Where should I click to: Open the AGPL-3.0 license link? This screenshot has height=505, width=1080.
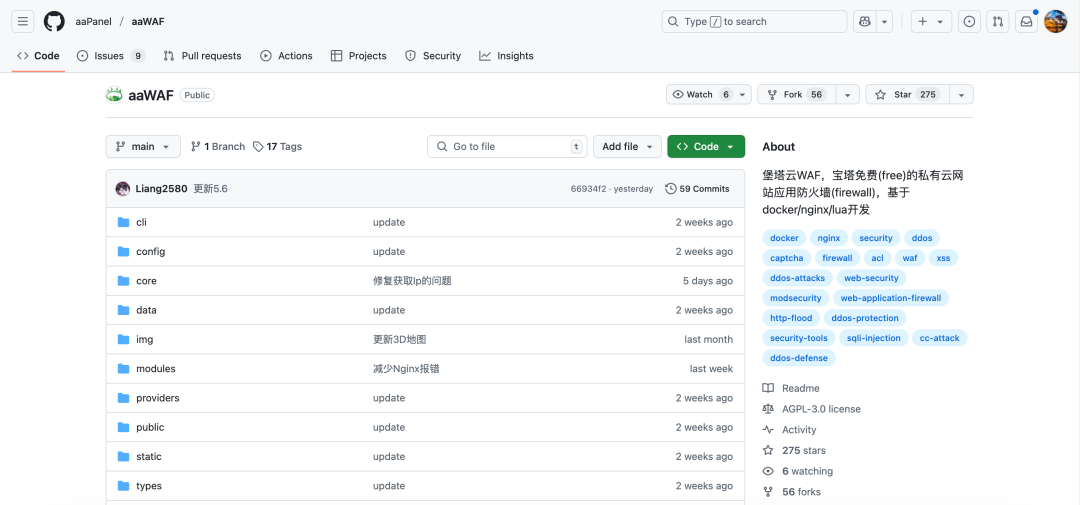click(x=820, y=409)
